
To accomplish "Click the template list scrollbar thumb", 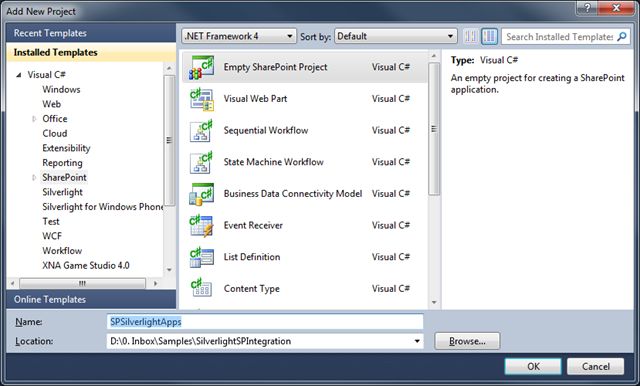I will click(434, 129).
